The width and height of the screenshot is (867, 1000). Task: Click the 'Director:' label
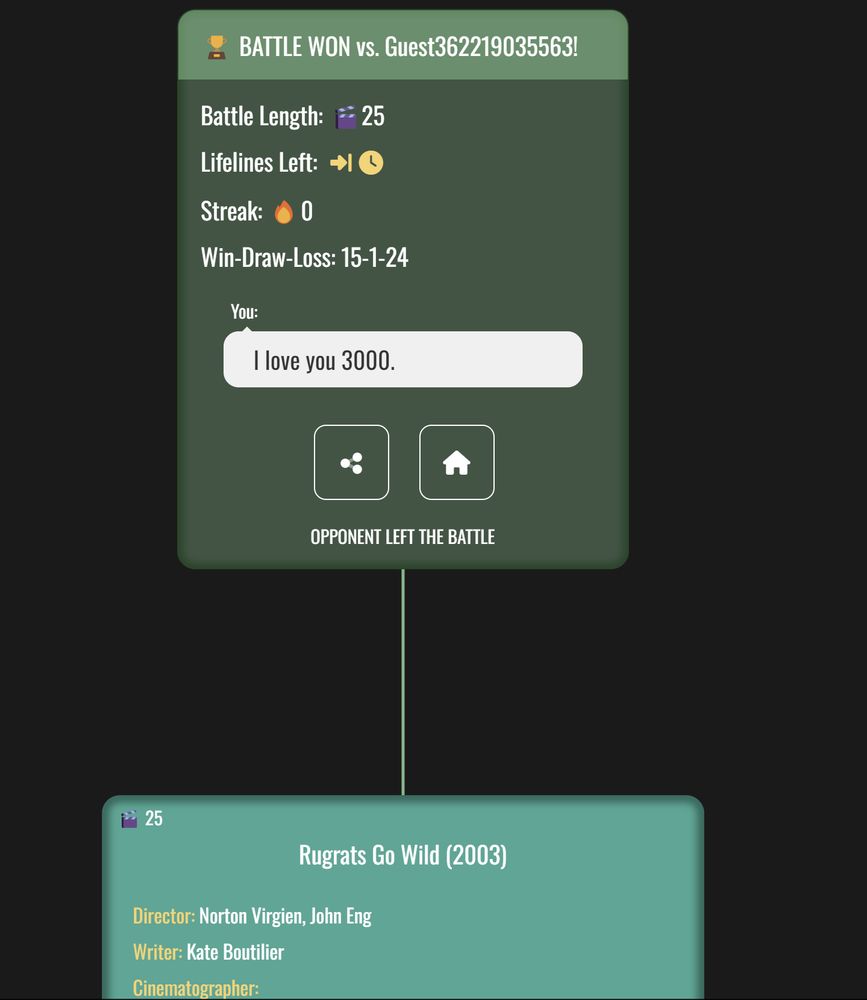point(164,916)
